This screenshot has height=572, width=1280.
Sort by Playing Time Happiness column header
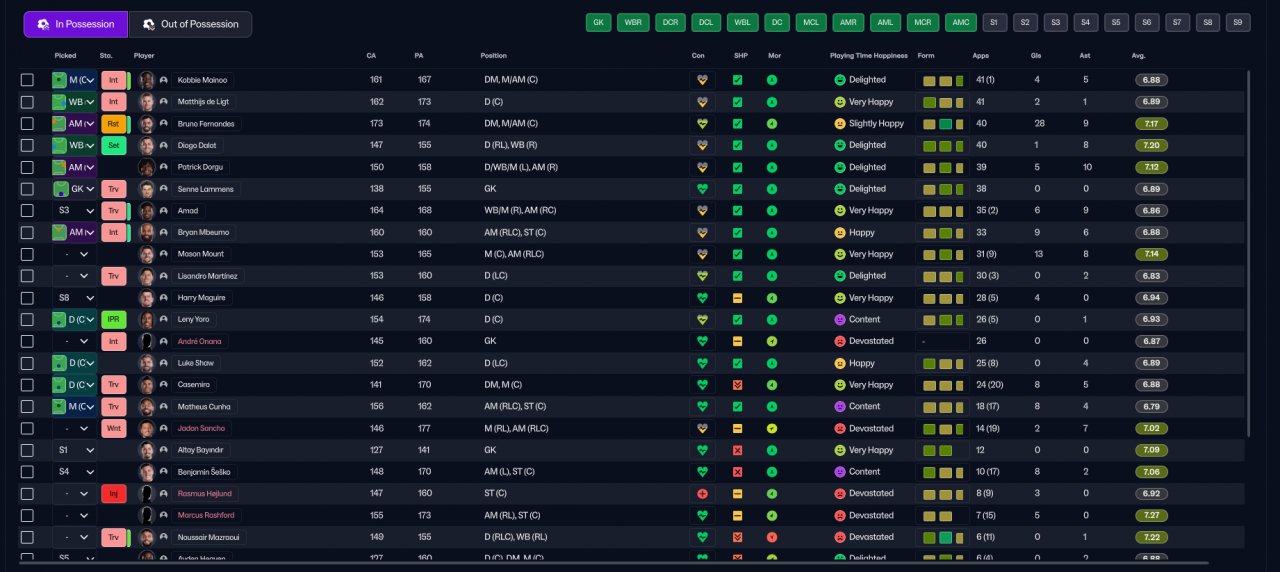tap(870, 56)
